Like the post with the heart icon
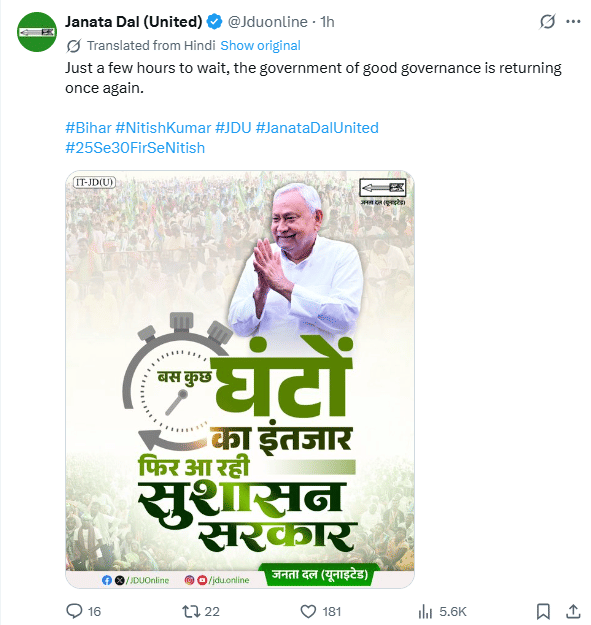This screenshot has width=591, height=625. pos(308,611)
